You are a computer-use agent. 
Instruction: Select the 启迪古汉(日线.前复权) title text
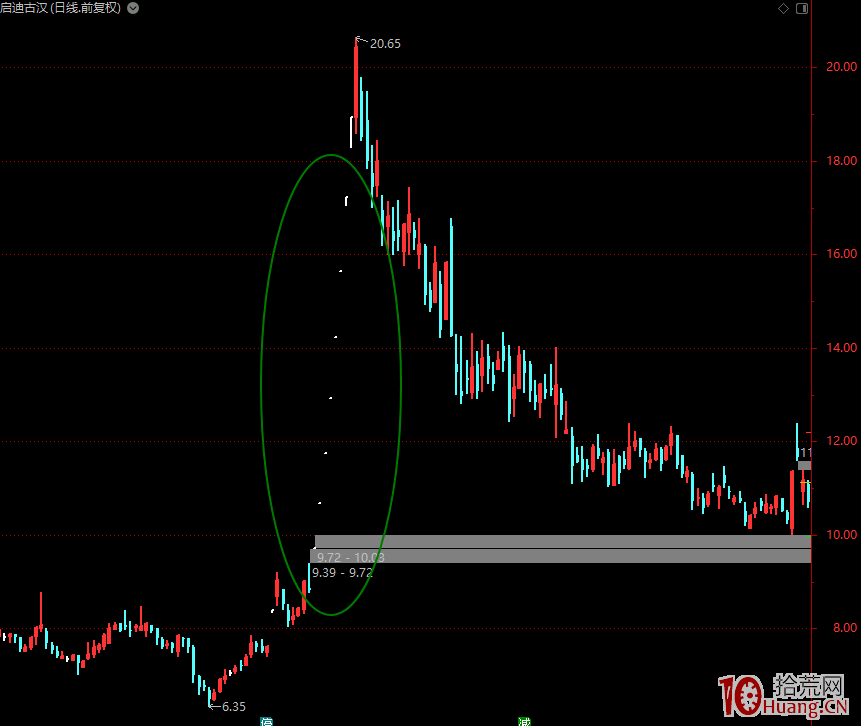point(60,8)
